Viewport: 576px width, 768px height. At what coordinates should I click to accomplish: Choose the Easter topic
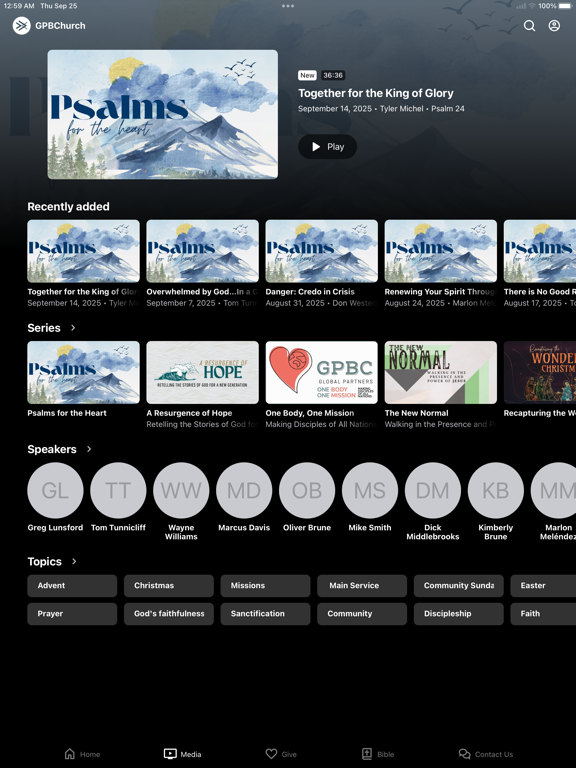pyautogui.click(x=543, y=585)
